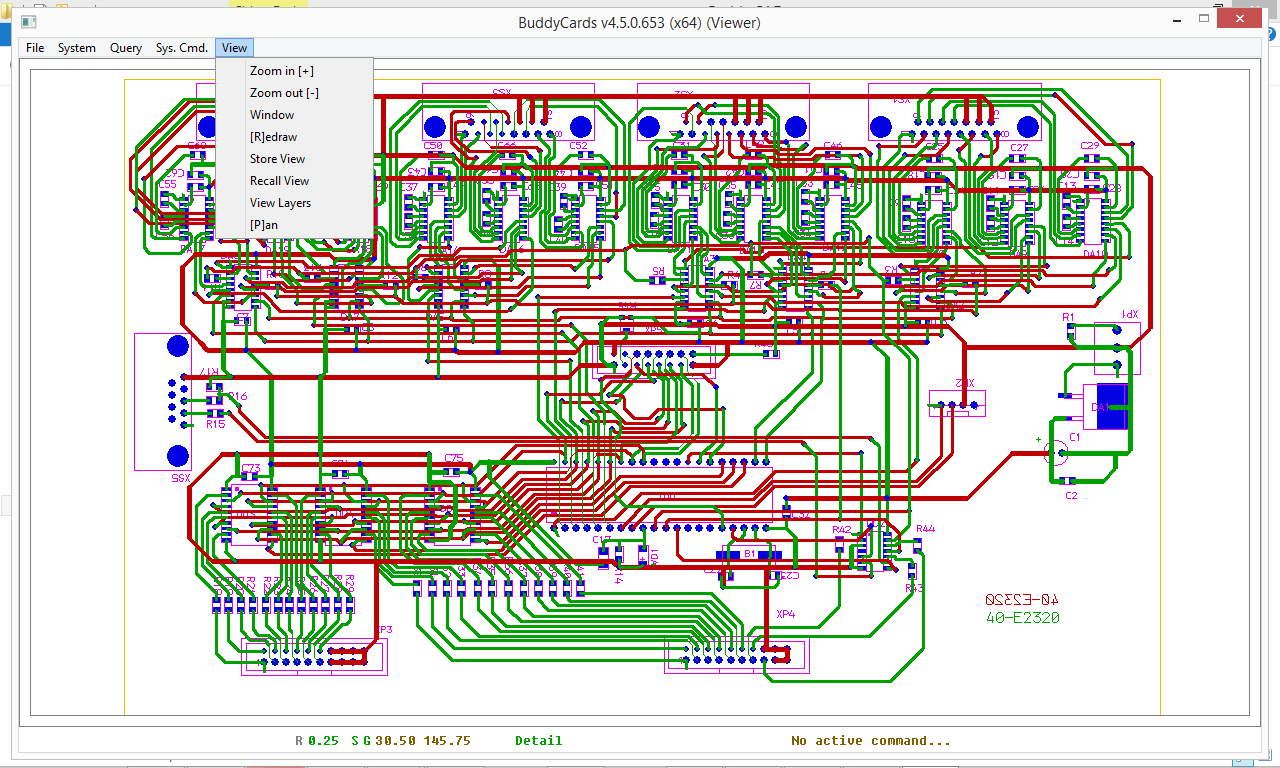
Task: Choose Recall View from the menu
Action: 279,181
